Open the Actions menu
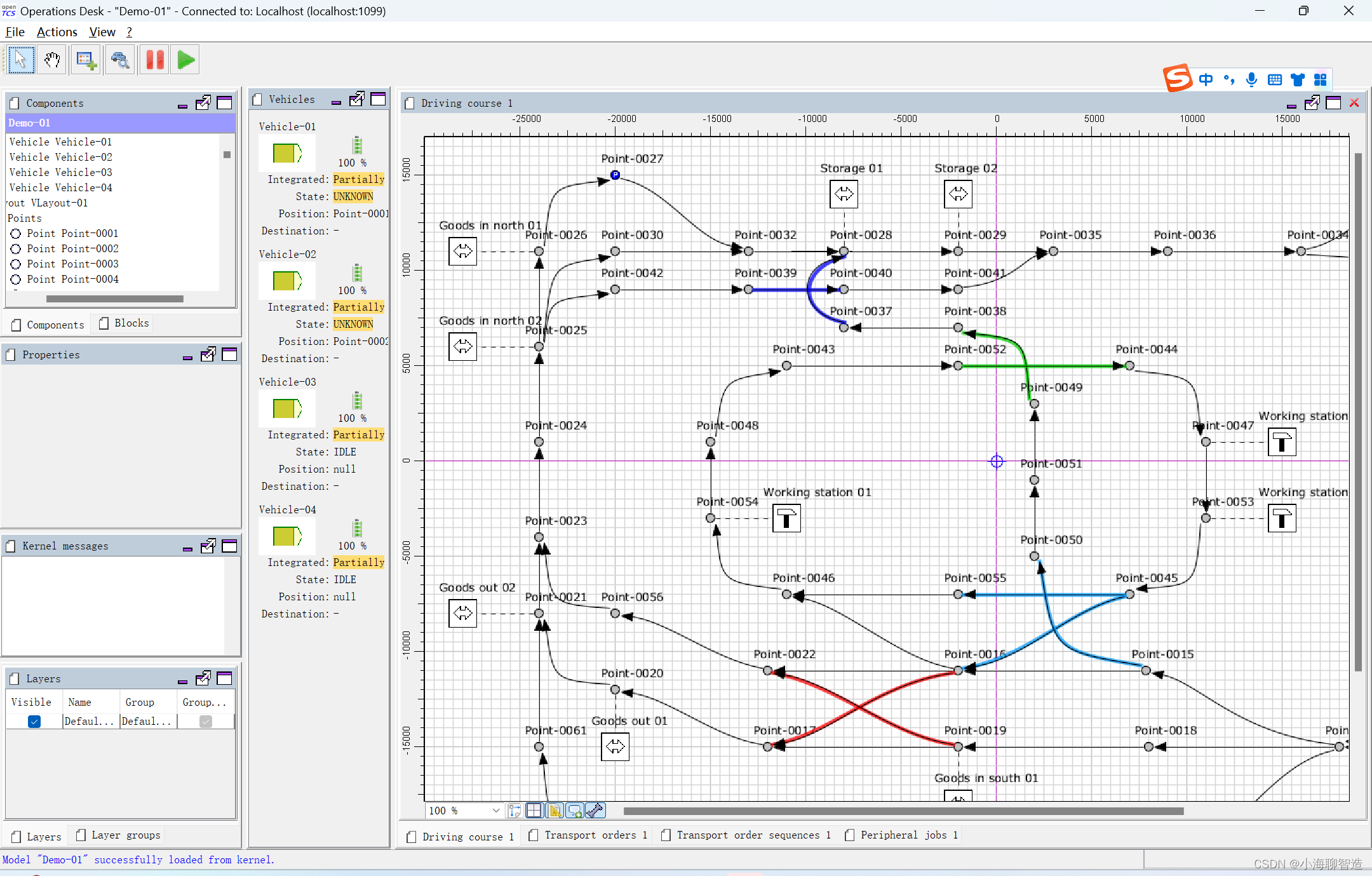The width and height of the screenshot is (1372, 876). tap(57, 32)
